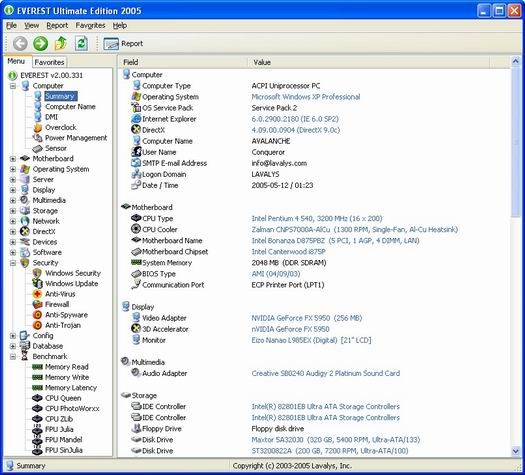This screenshot has width=525, height=475.
Task: Open the Report wizard button
Action: [123, 44]
